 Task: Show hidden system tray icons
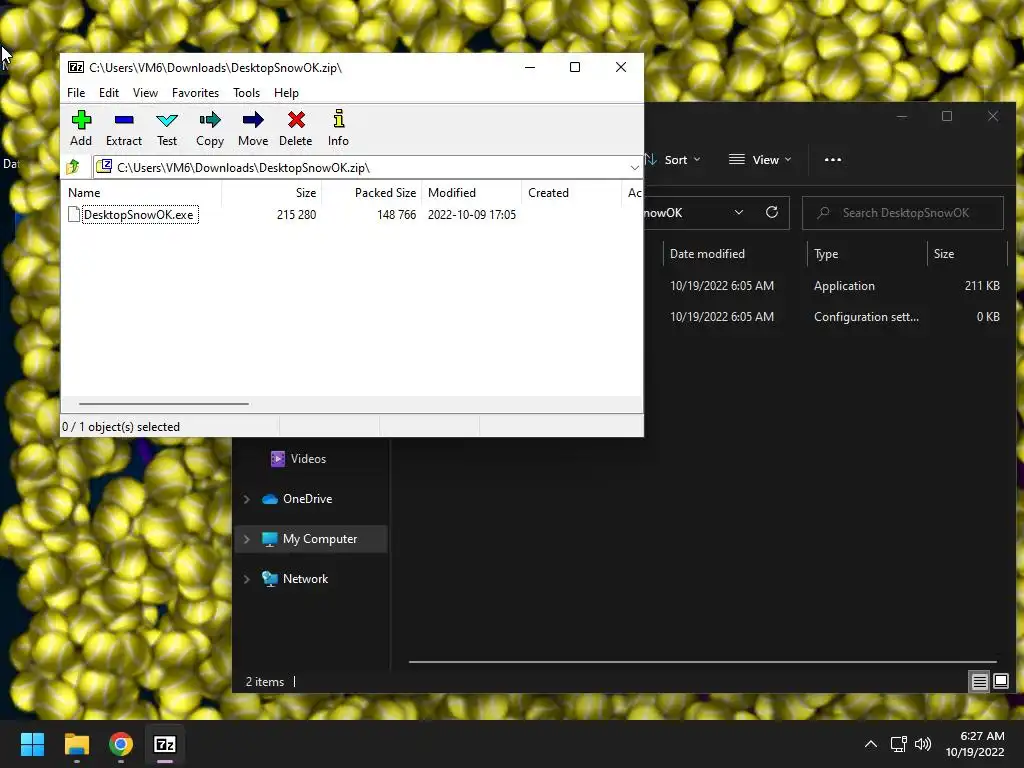871,744
